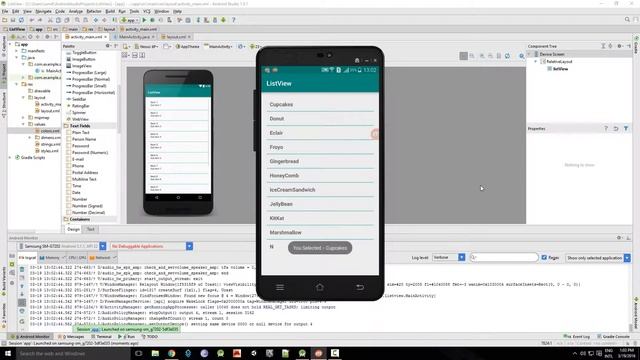Collapse the res folder in project tree
The width and height of the screenshot is (640, 360).
point(17,84)
